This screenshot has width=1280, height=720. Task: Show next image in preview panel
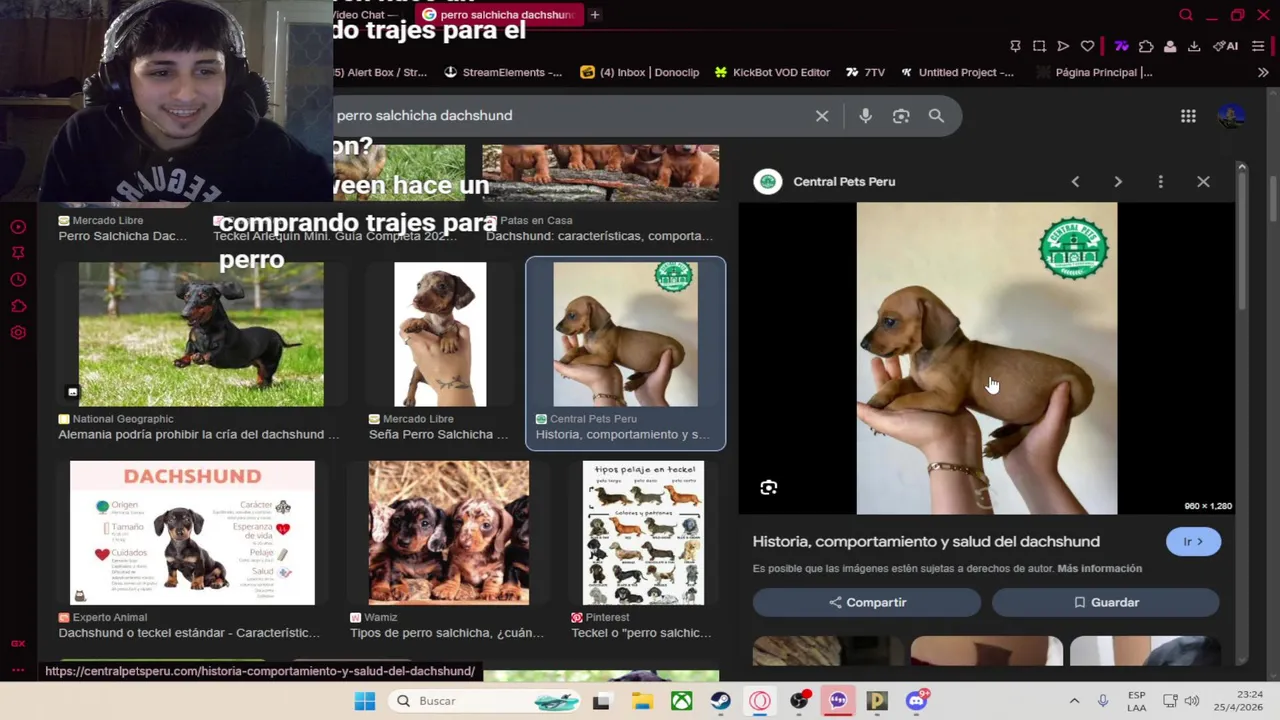point(1118,182)
